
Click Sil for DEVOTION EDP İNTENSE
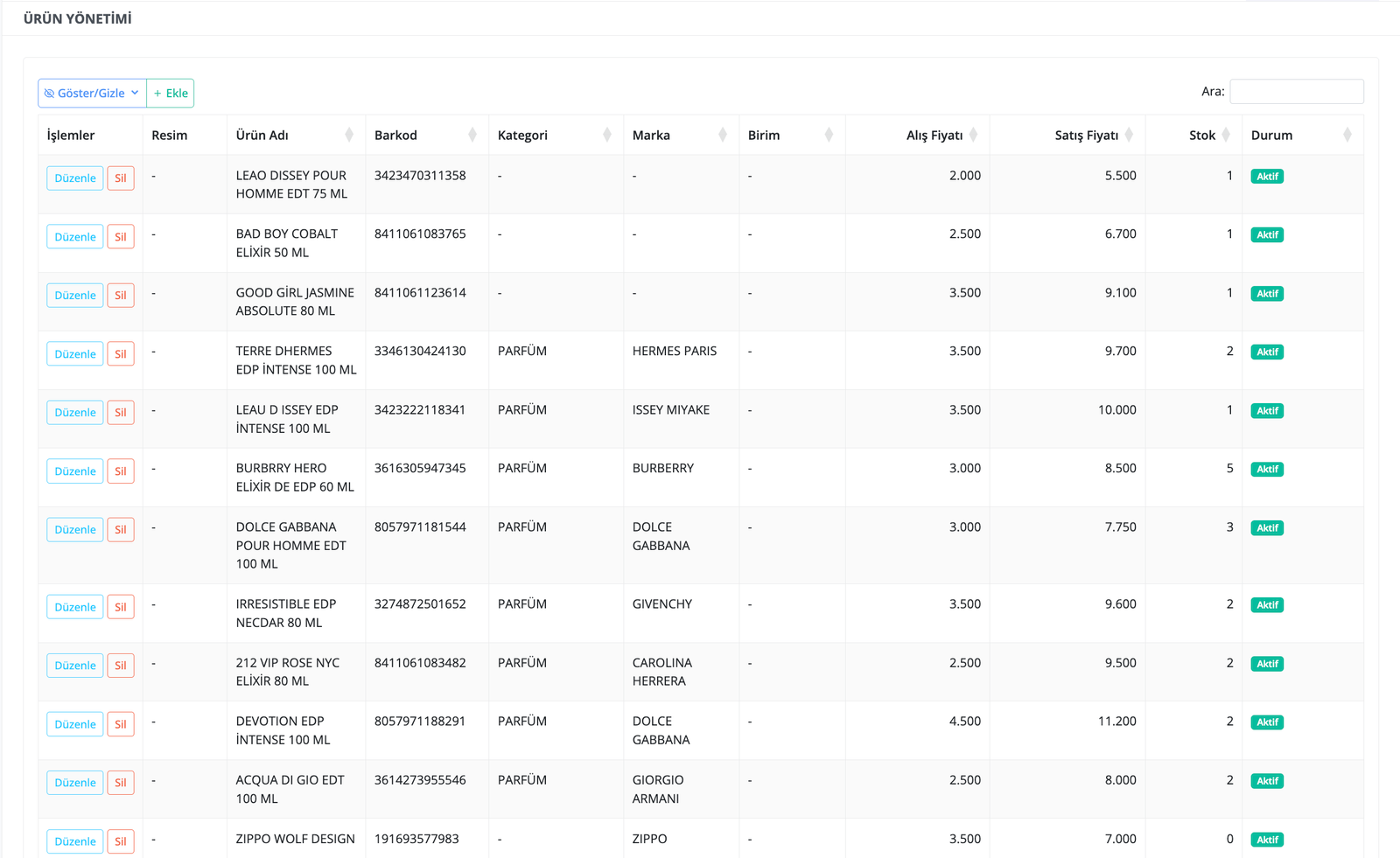coord(121,724)
